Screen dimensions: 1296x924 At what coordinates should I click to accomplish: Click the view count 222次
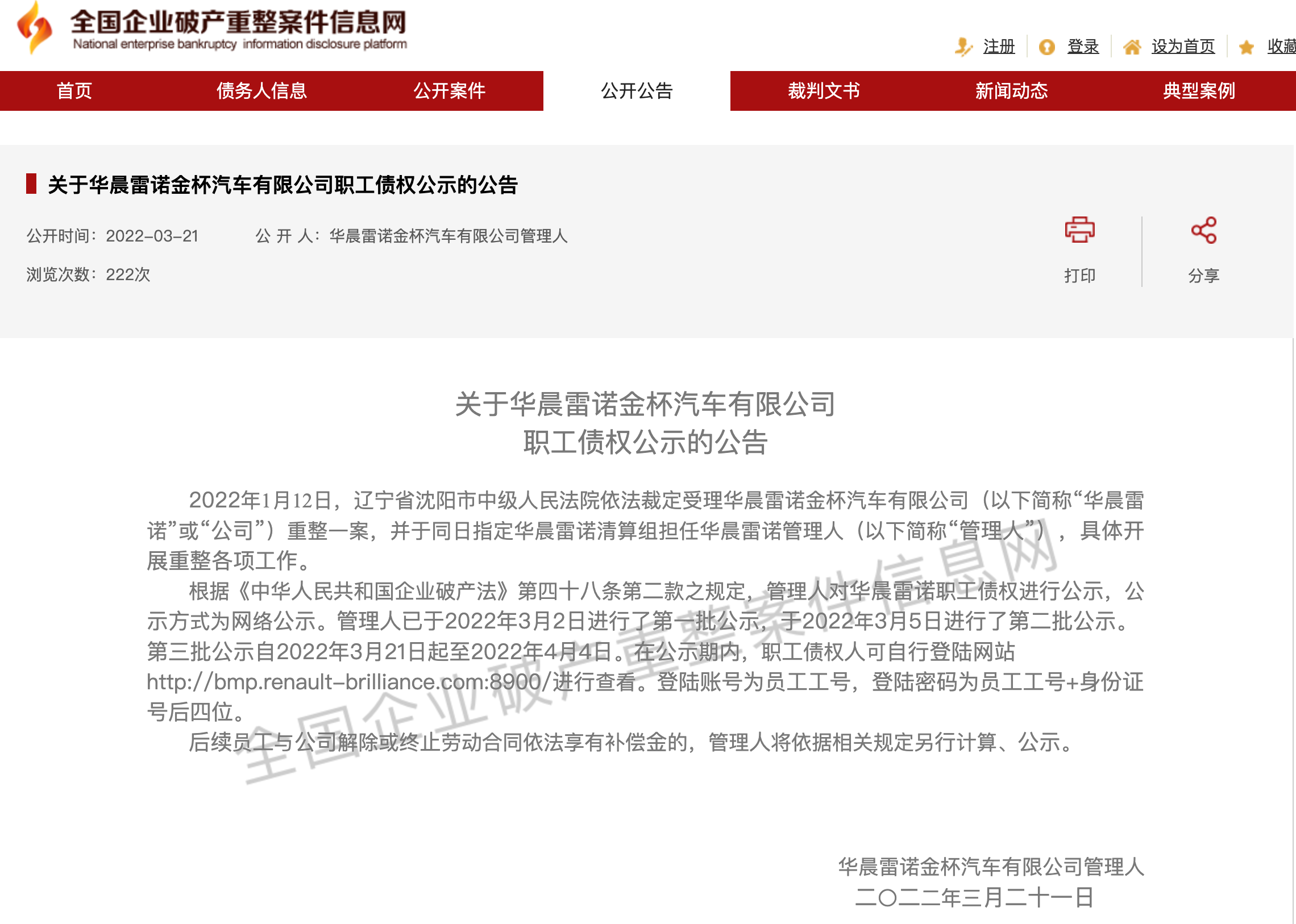point(128,275)
